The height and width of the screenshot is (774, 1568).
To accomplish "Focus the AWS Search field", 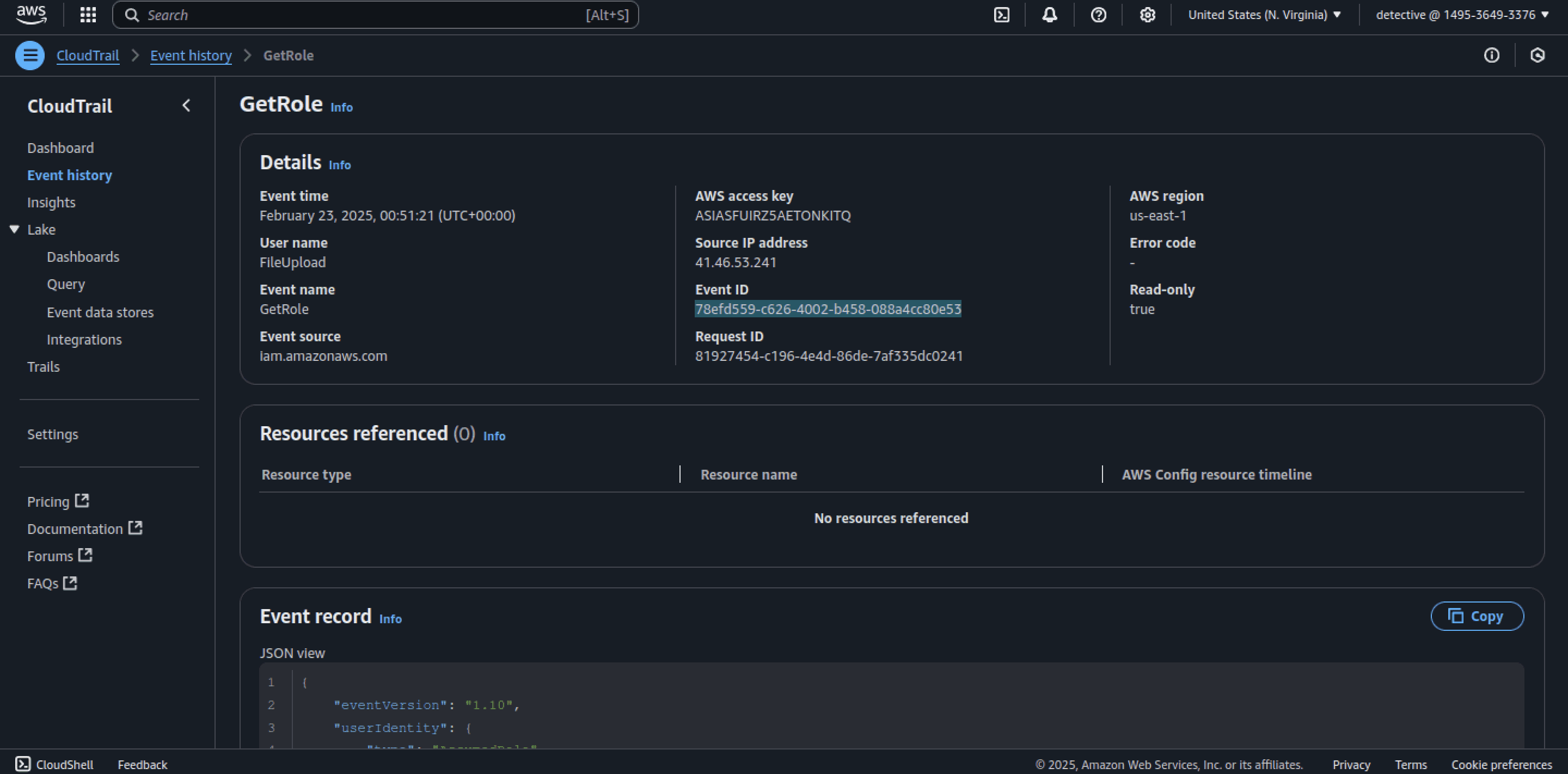I will pyautogui.click(x=376, y=15).
